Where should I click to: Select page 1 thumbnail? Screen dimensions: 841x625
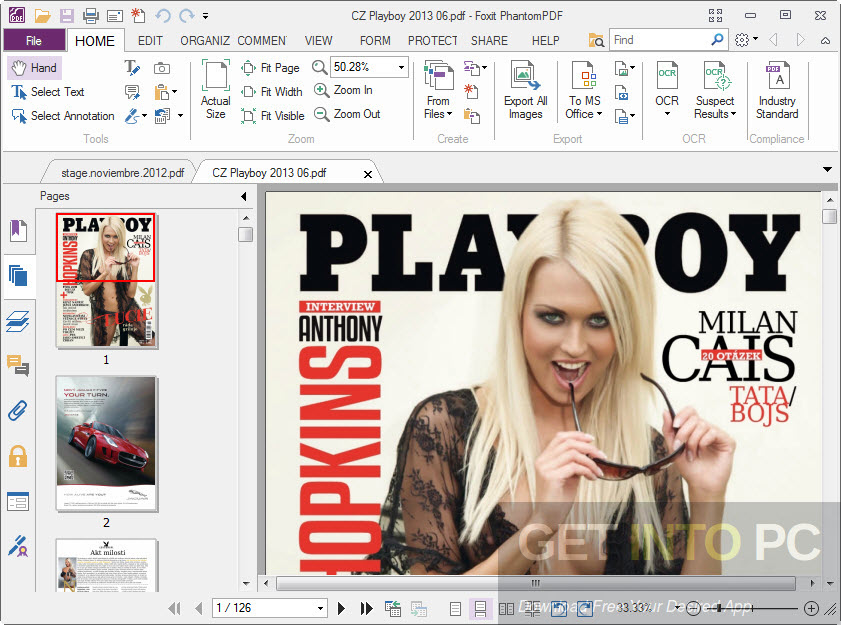(106, 281)
